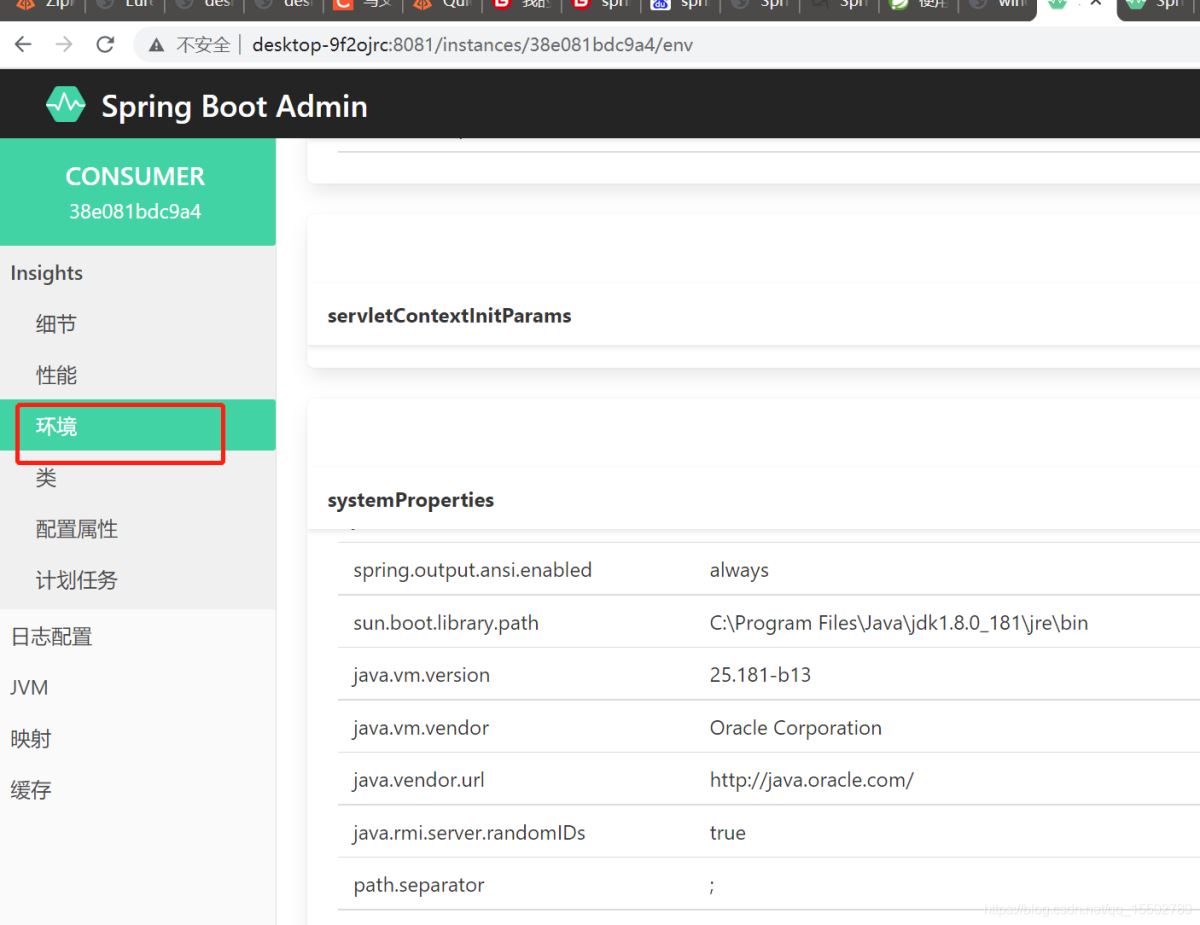Click the green favicon on the rightmost browser tab
The height and width of the screenshot is (925, 1200).
pos(1135,6)
